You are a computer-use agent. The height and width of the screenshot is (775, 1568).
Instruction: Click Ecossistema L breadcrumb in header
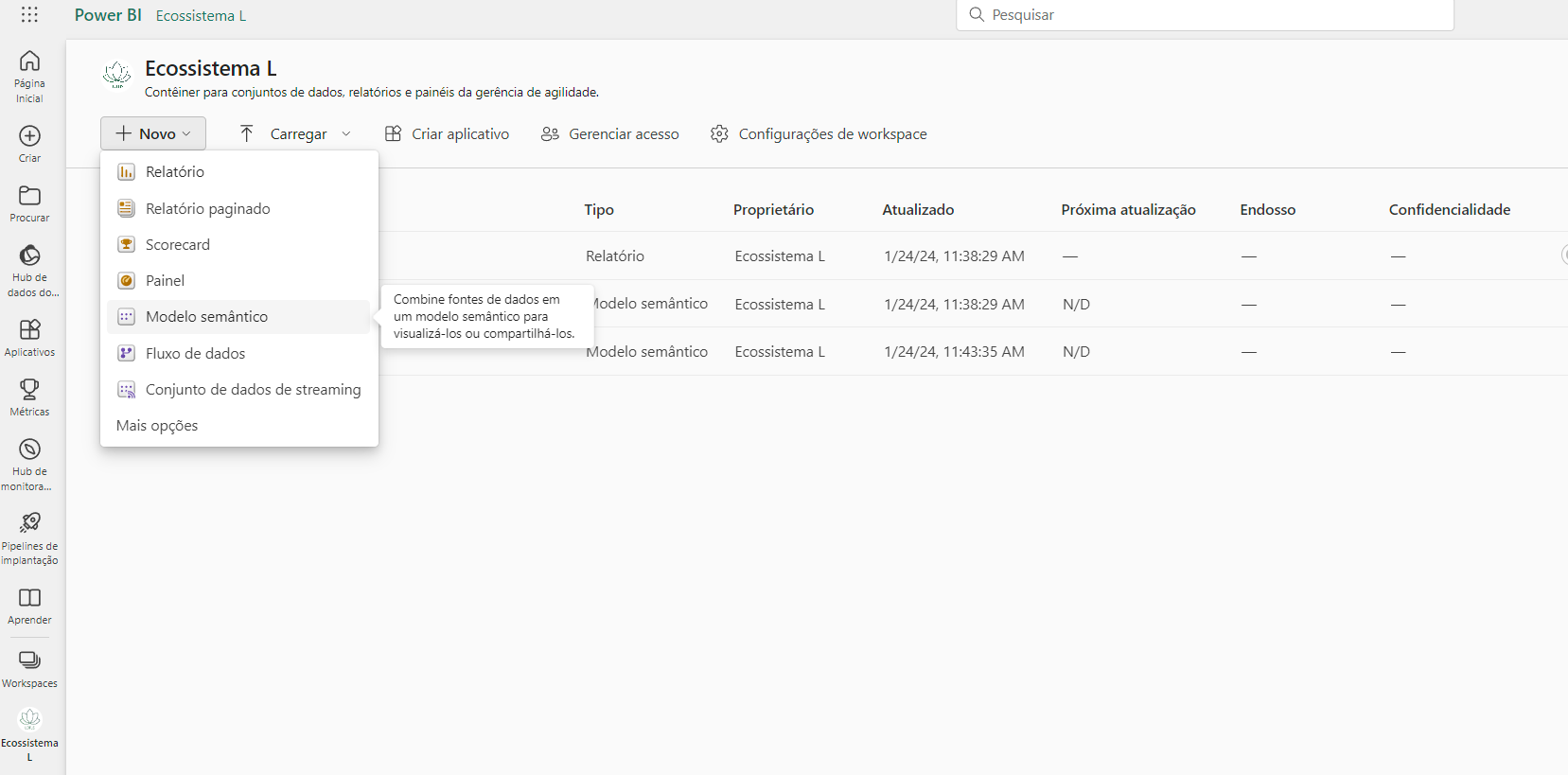point(201,16)
